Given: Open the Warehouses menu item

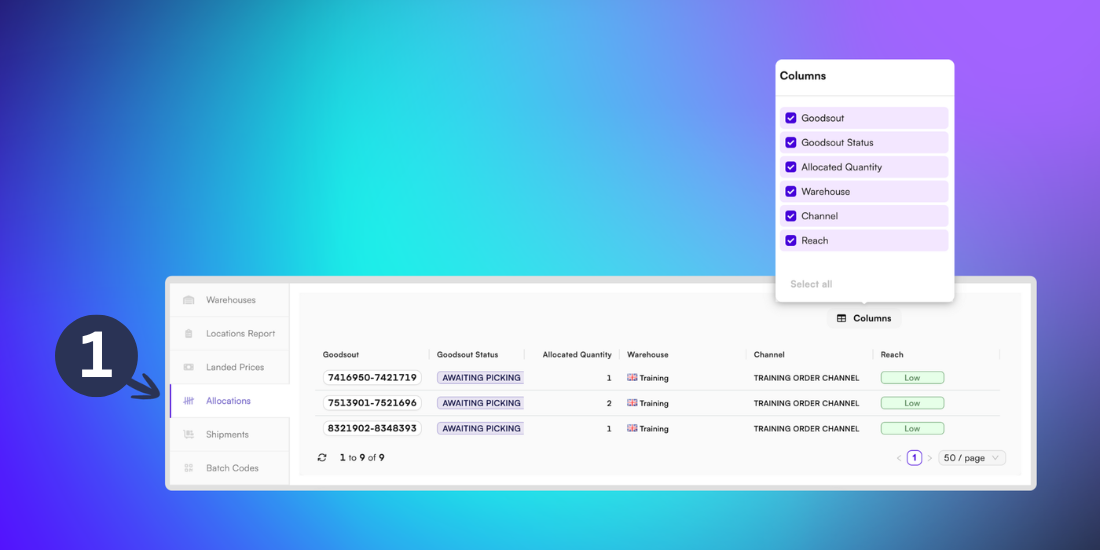Looking at the screenshot, I should pos(229,300).
